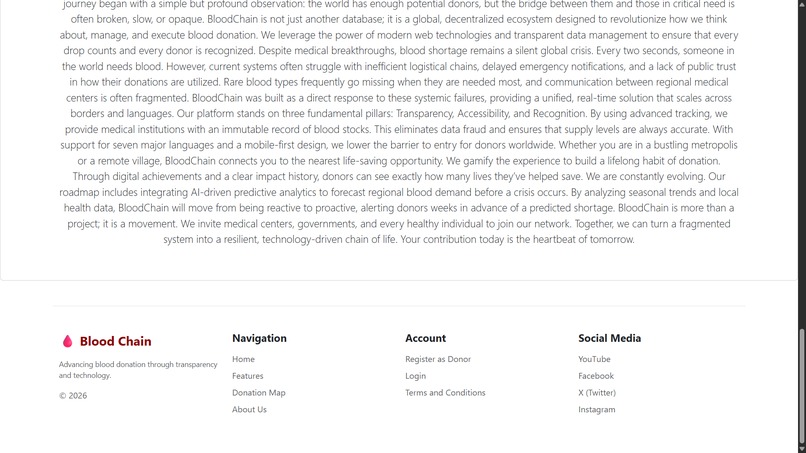806x453 pixels.
Task: Select Register as Donor link
Action: tap(438, 359)
